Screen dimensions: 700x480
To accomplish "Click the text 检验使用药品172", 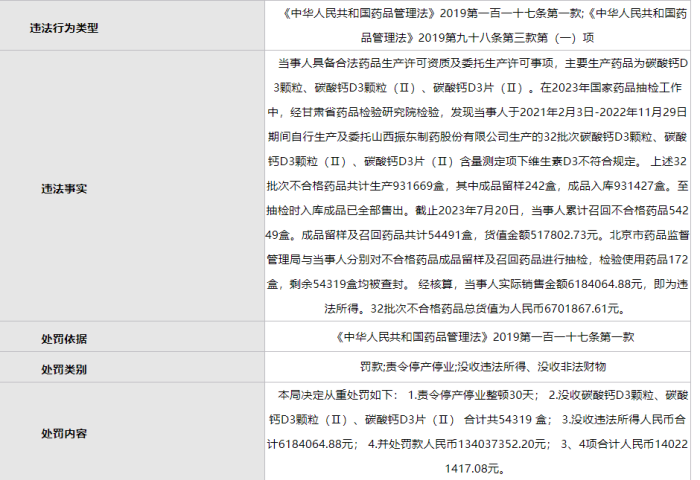I will 643,259.
